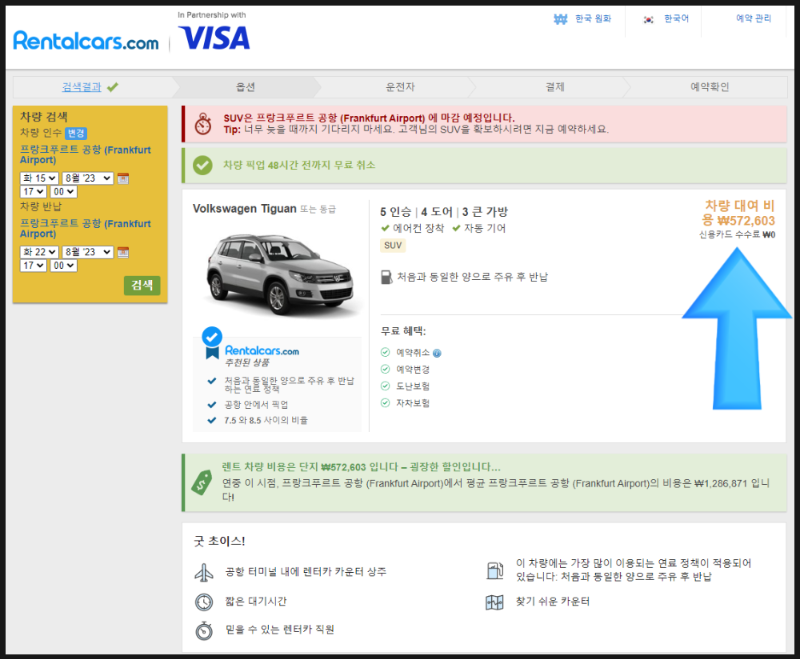Click drop-off location 프랑크푸르트 공항 link

coord(85,229)
